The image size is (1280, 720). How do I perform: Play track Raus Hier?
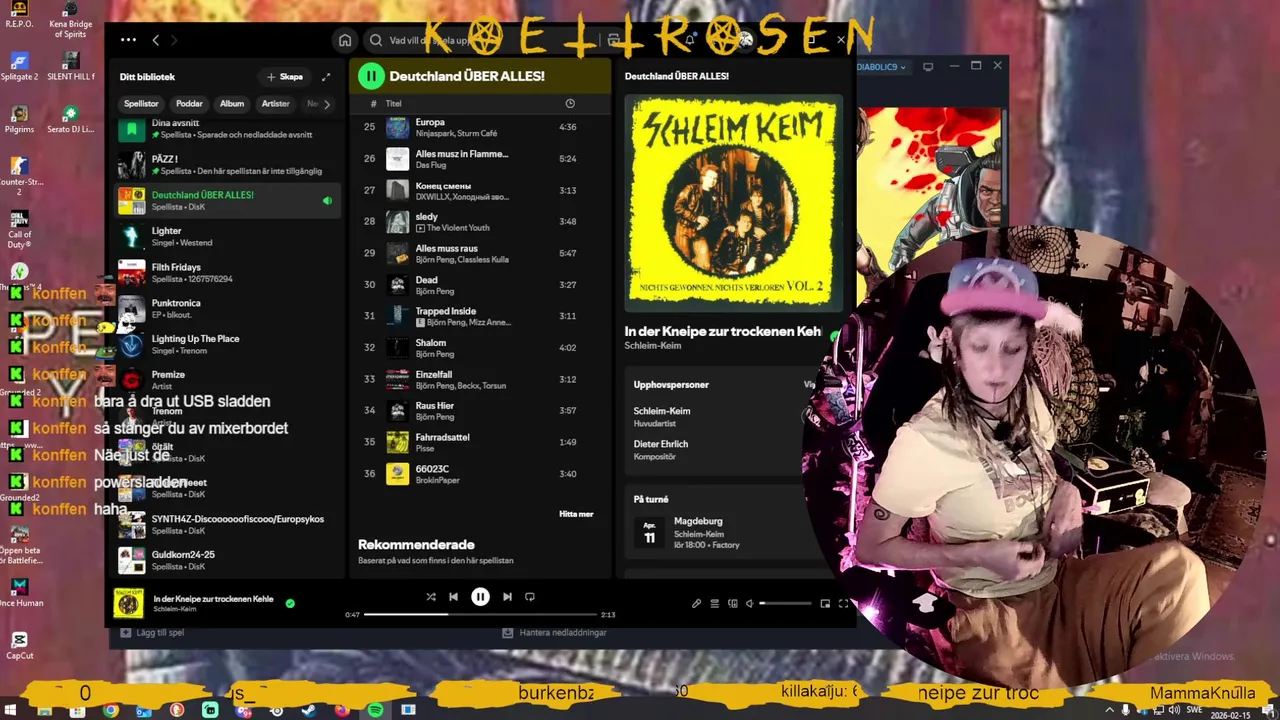482,411
